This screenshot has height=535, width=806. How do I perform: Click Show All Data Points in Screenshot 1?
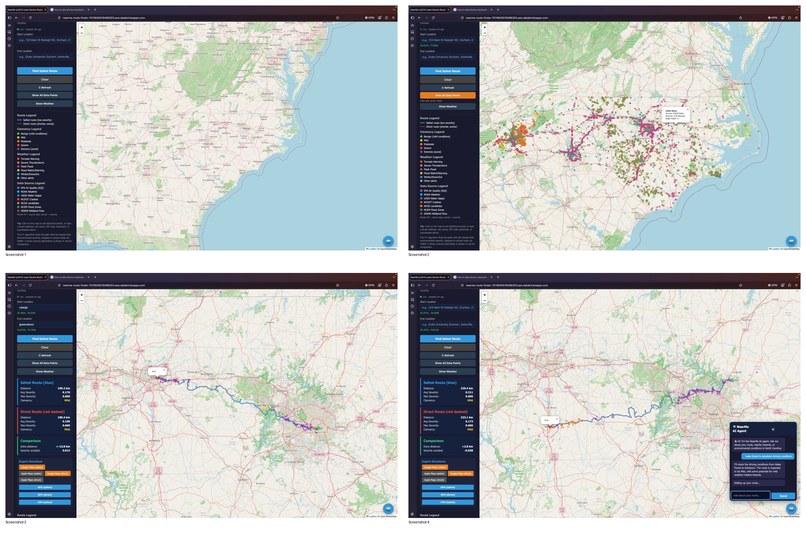click(45, 96)
